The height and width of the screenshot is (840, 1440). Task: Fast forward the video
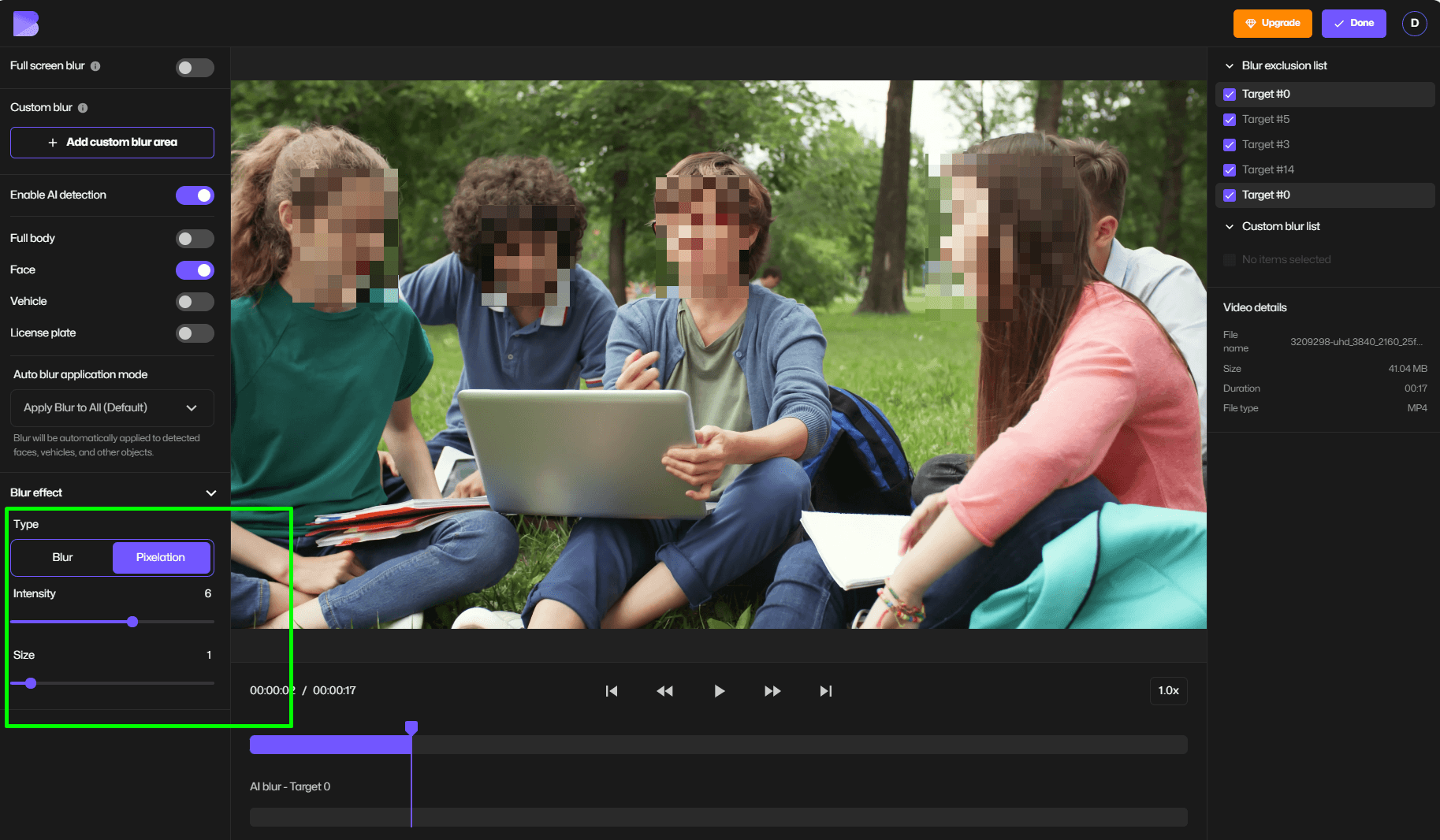pyautogui.click(x=772, y=690)
